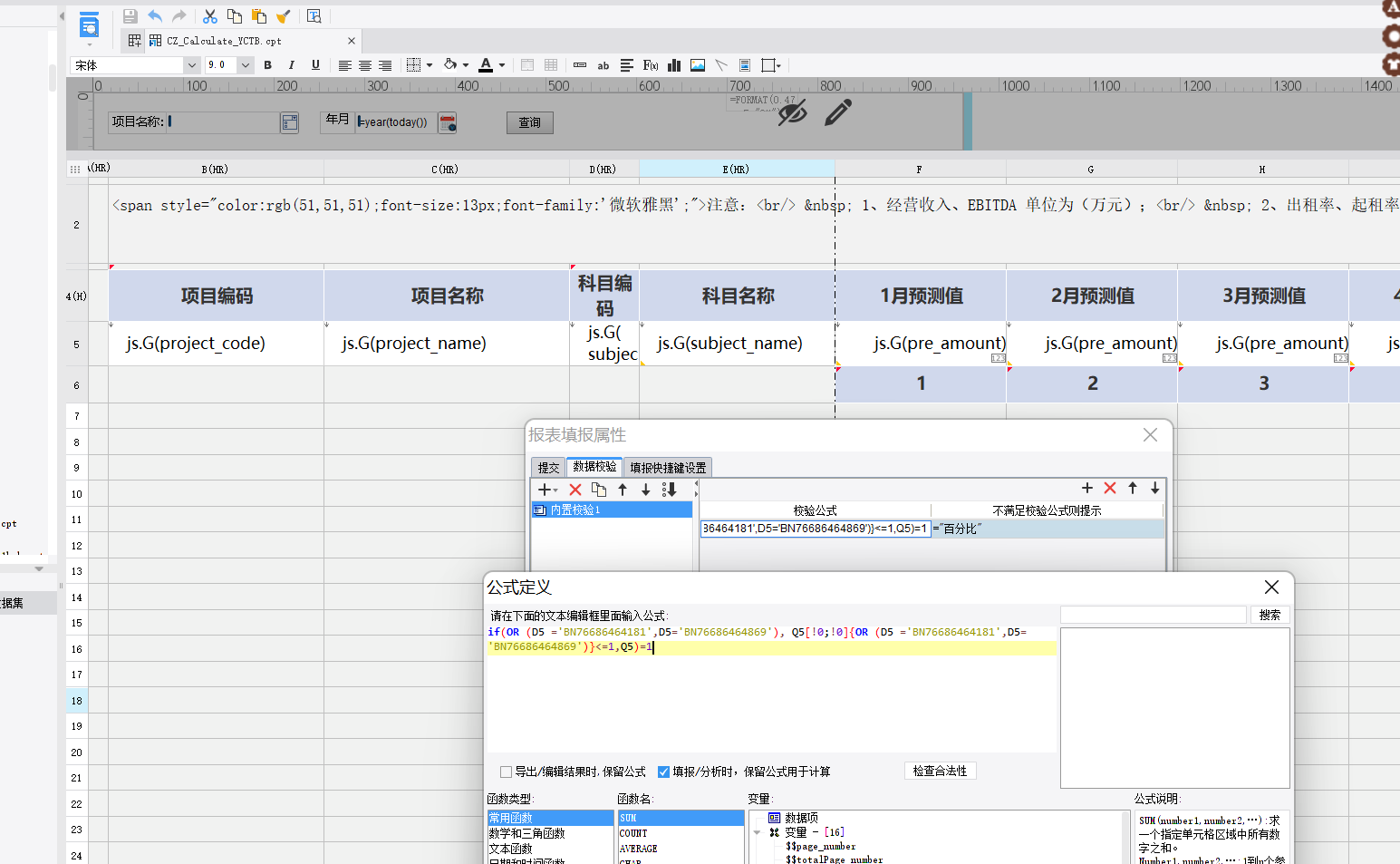Screen dimensions: 1400x864
Task: Click the function search input field
Action: [1154, 615]
